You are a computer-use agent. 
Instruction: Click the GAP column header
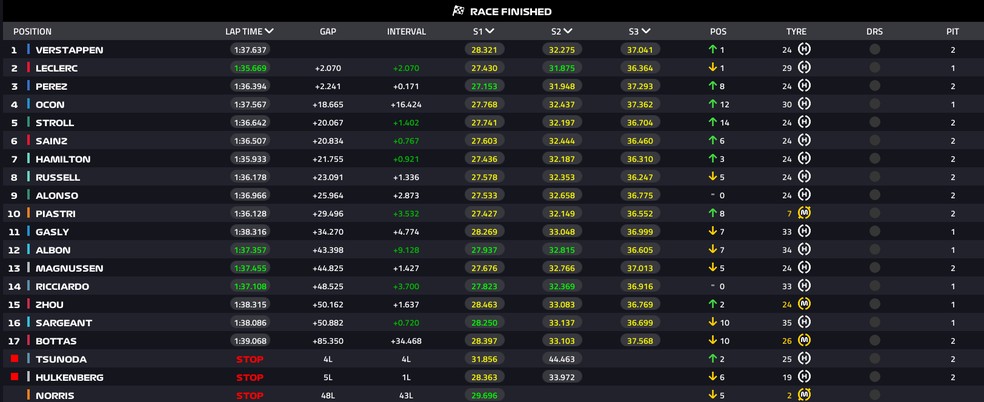tap(328, 31)
